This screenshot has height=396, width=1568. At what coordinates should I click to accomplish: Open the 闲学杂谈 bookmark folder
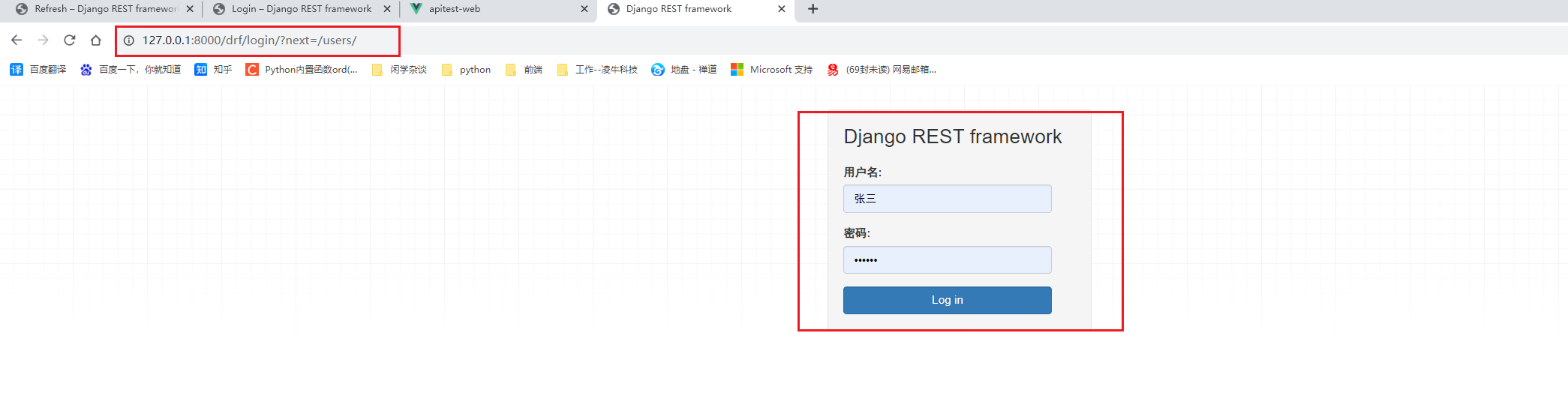[x=399, y=70]
